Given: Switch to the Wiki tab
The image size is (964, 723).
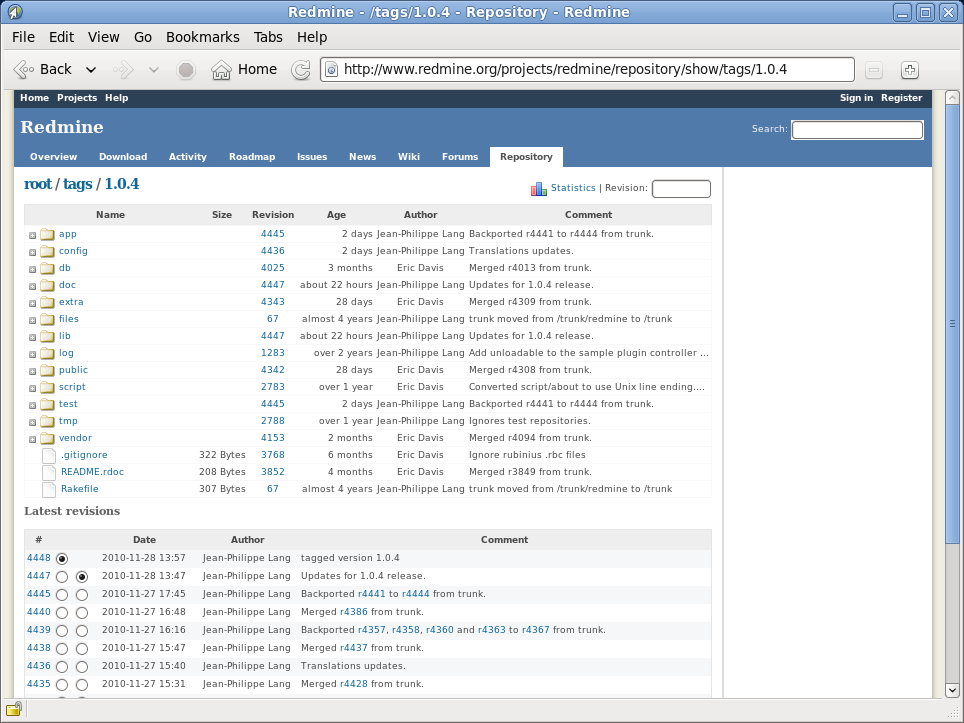Looking at the screenshot, I should coord(408,157).
